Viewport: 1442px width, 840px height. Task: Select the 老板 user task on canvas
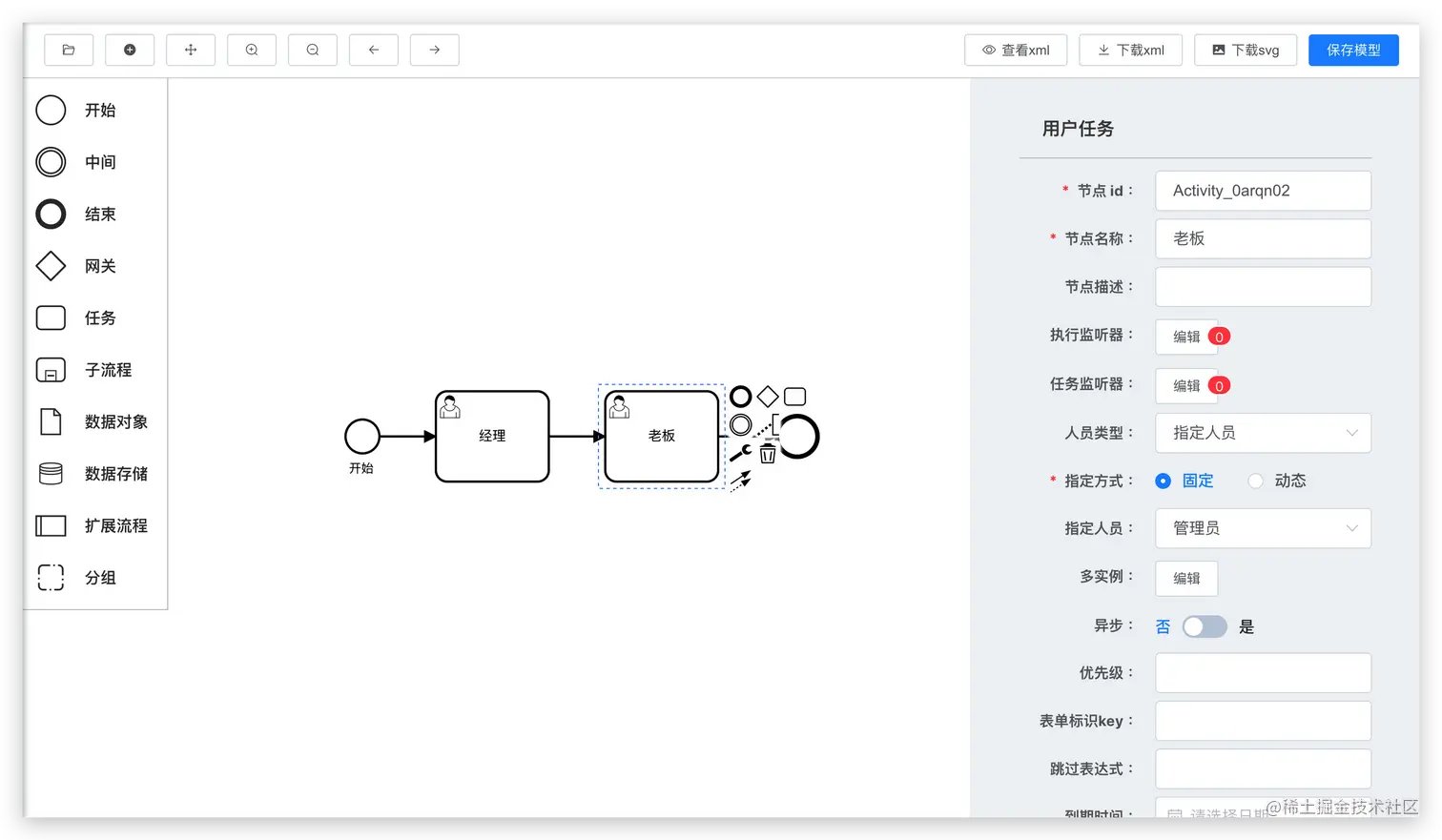coord(662,437)
